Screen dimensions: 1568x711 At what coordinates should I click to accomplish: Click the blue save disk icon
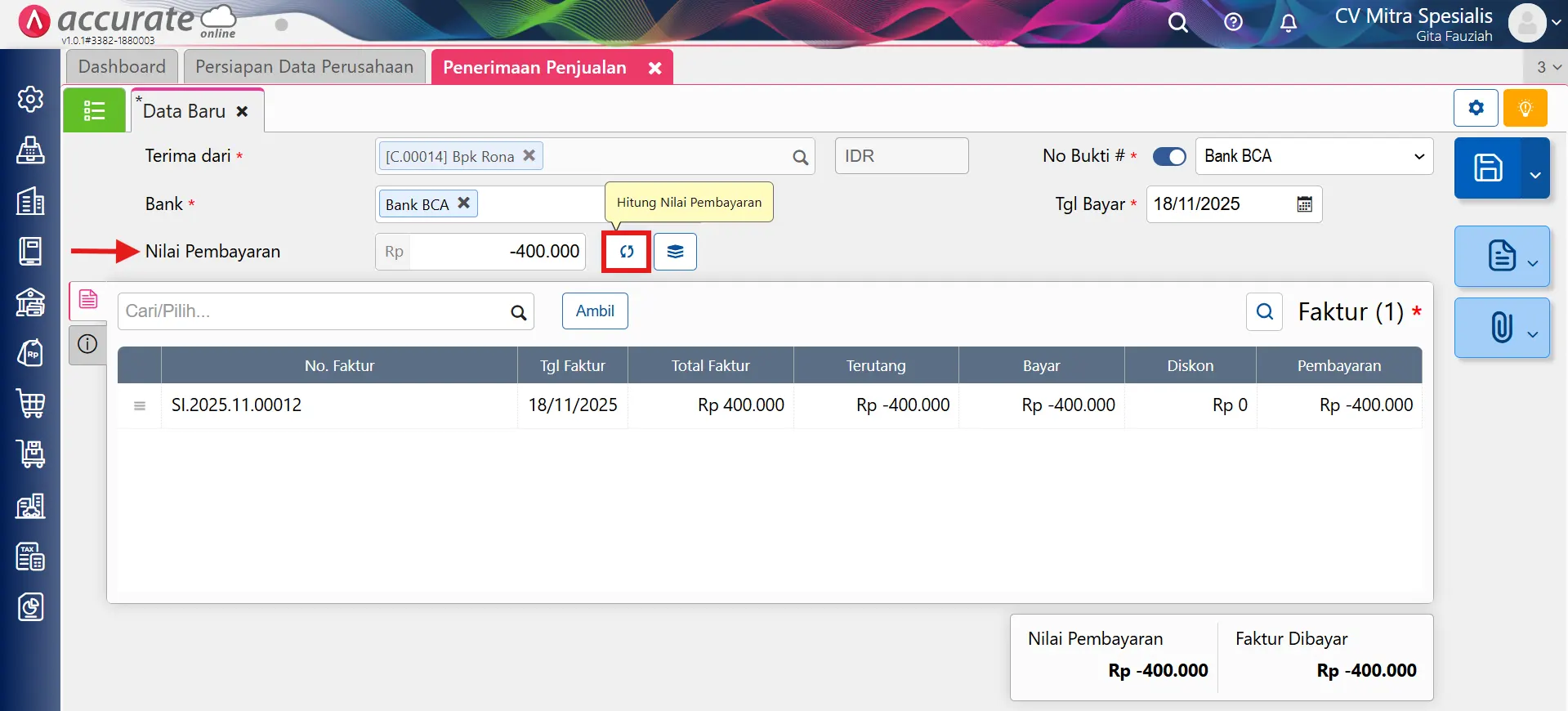click(1487, 168)
